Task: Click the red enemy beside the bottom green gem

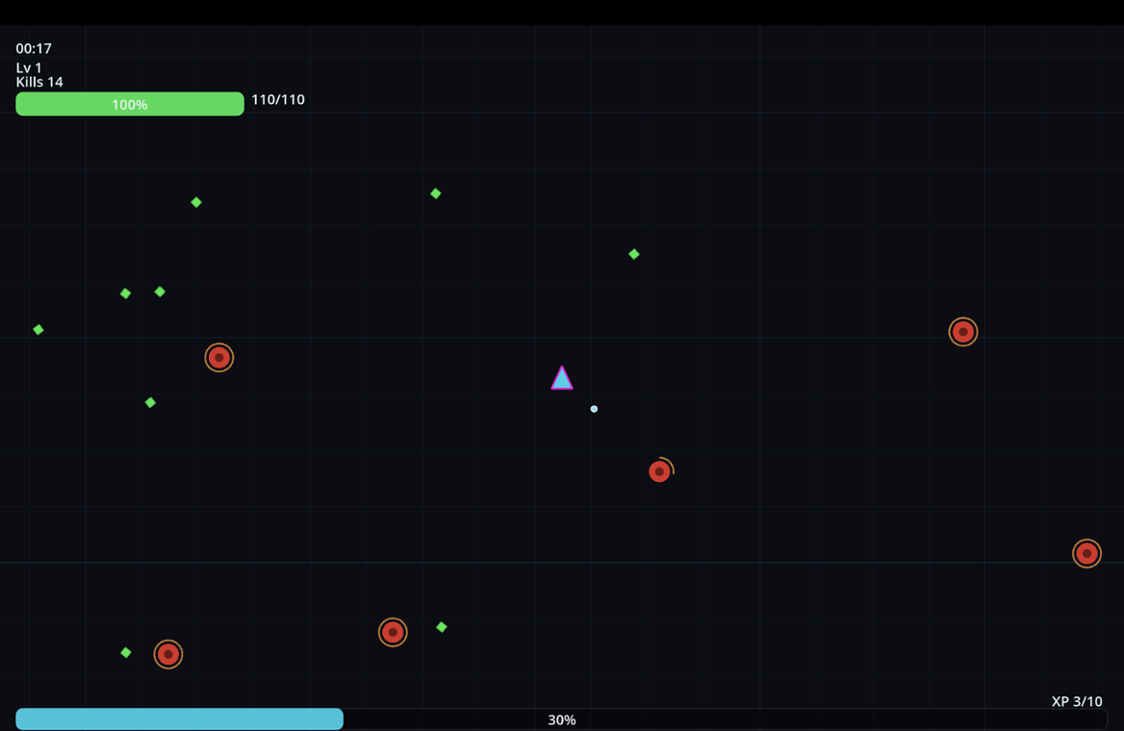Action: pos(392,632)
